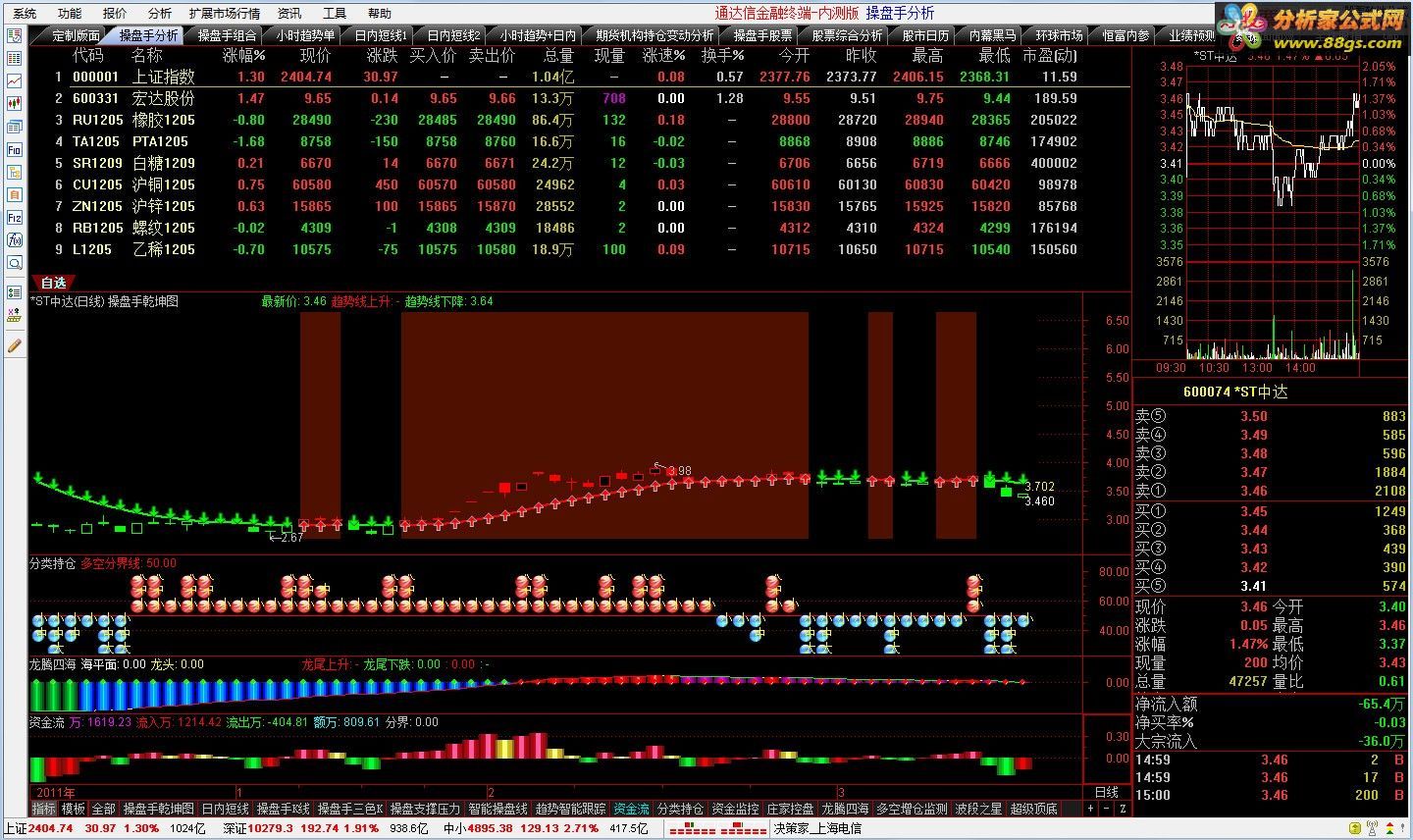The image size is (1413, 840).
Task: Select the 龙腾四海 indicator tab
Action: pyautogui.click(x=845, y=809)
